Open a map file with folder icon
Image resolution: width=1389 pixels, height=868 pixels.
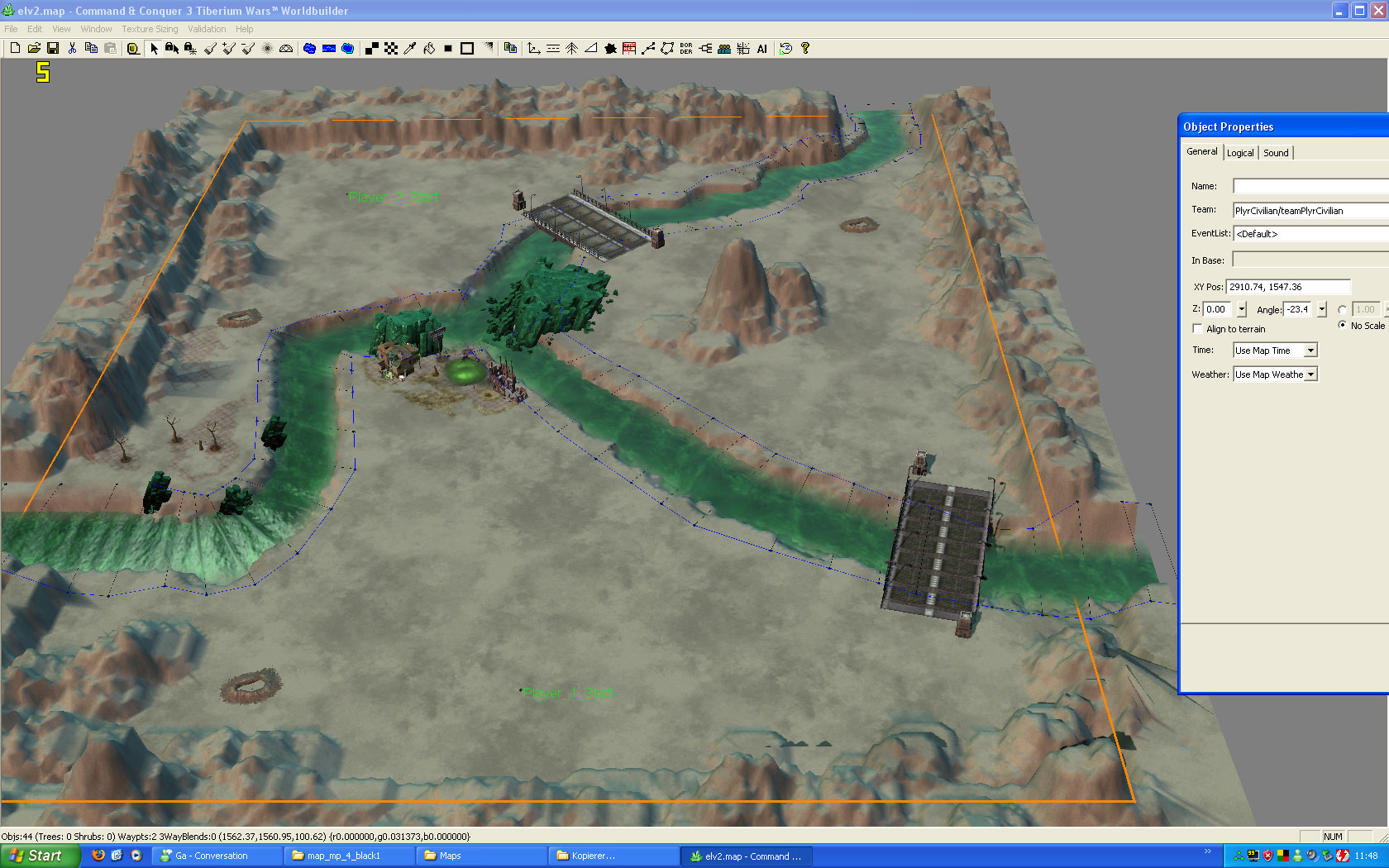(34, 48)
